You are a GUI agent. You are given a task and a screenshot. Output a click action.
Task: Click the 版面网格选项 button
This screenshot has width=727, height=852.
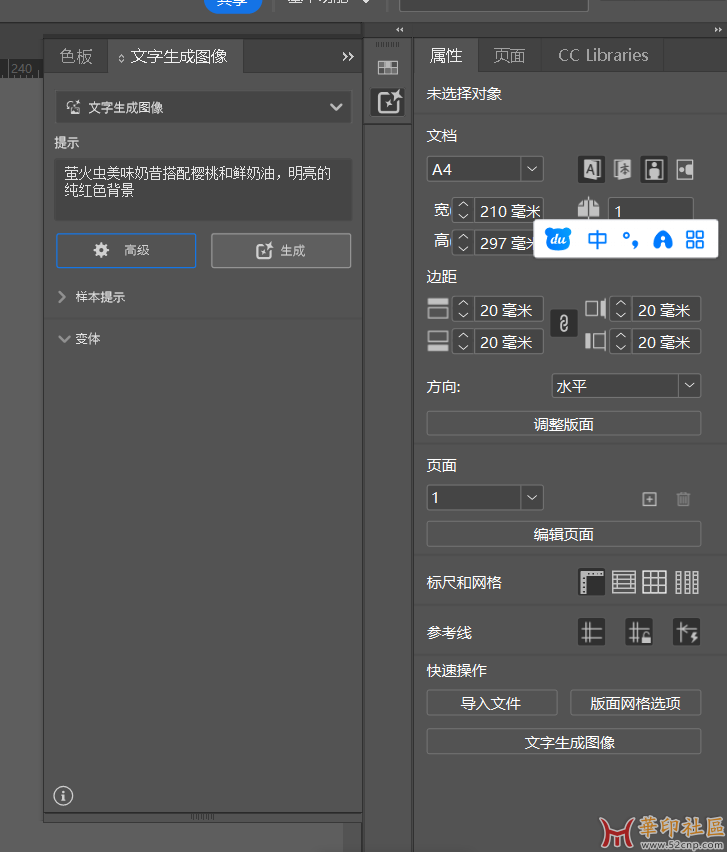pos(636,703)
